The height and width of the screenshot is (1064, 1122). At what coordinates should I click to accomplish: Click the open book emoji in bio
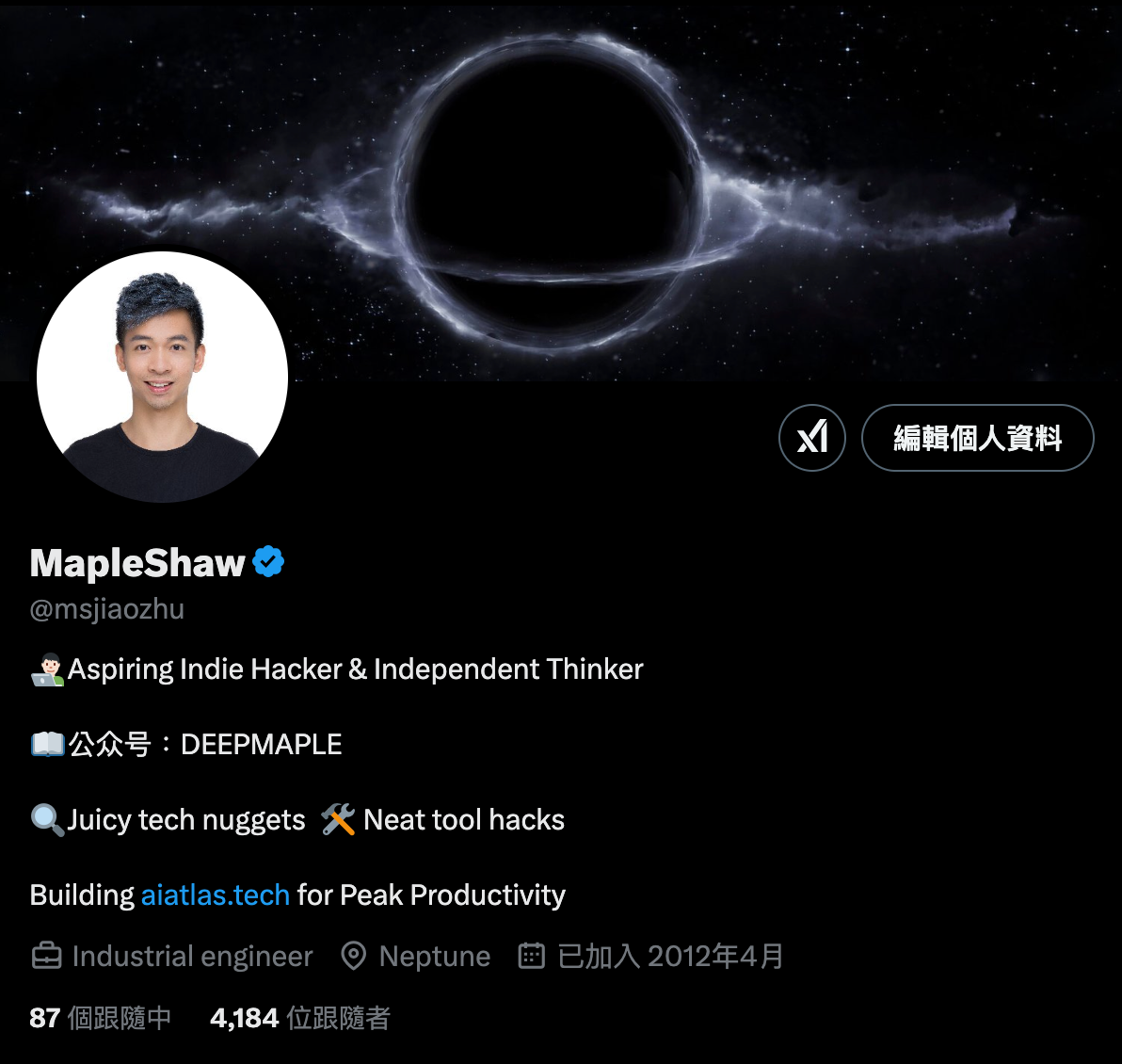point(47,744)
